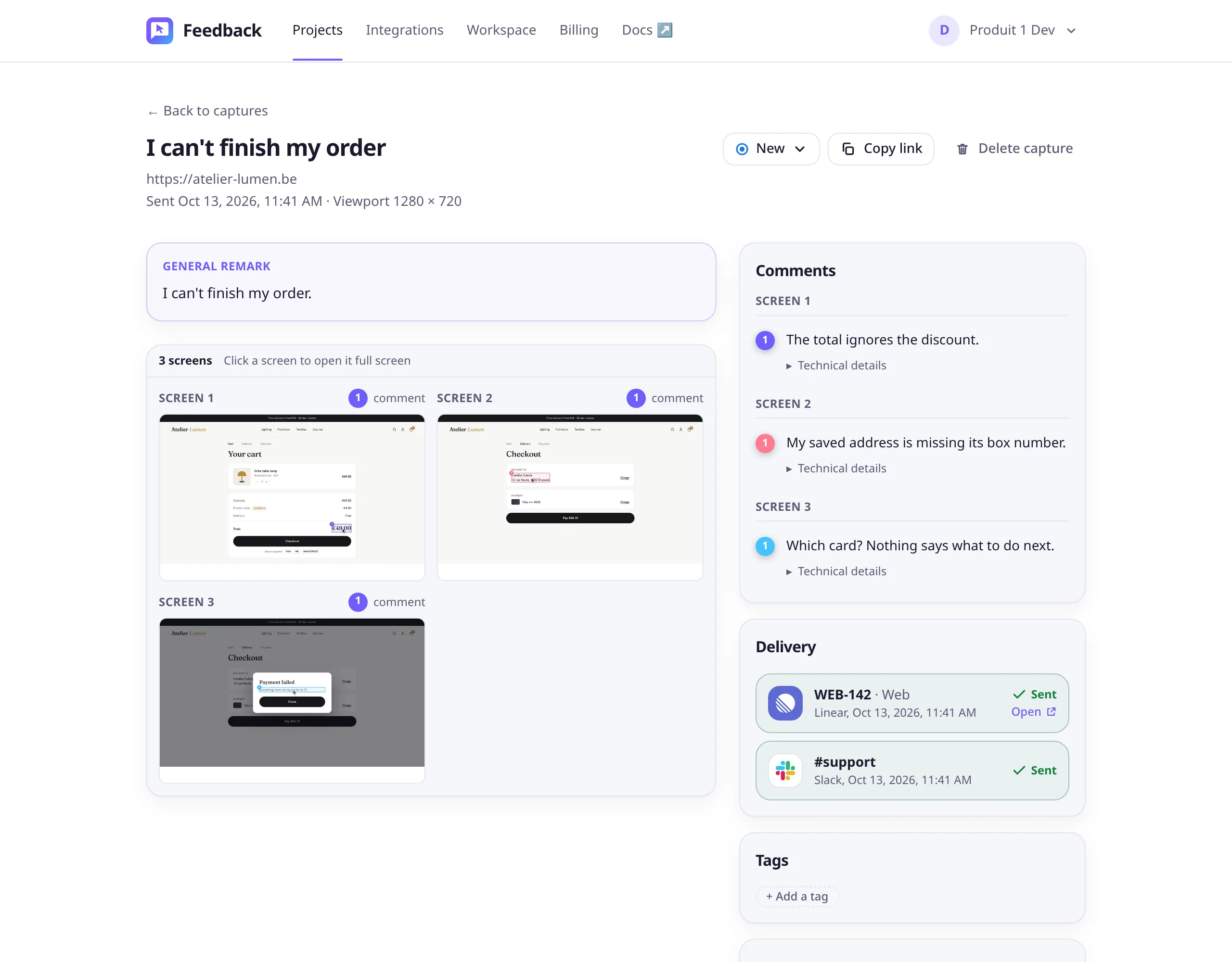Click the purple comment marker under Screen 1
This screenshot has height=962, width=1232.
(x=765, y=340)
